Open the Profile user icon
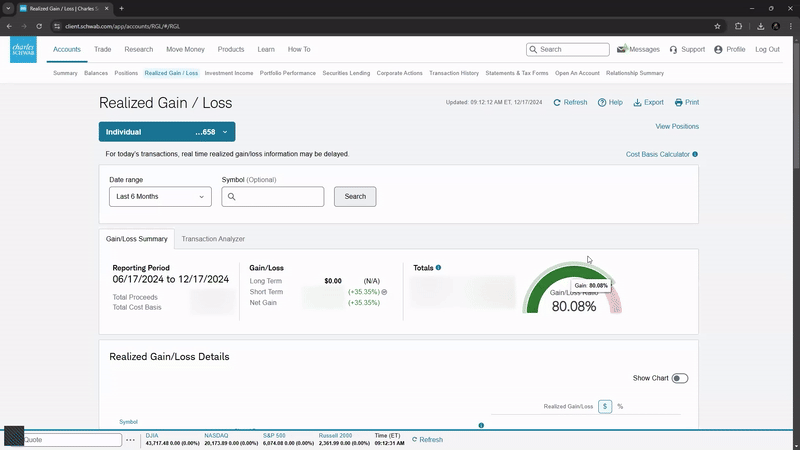The width and height of the screenshot is (800, 450). click(x=718, y=49)
